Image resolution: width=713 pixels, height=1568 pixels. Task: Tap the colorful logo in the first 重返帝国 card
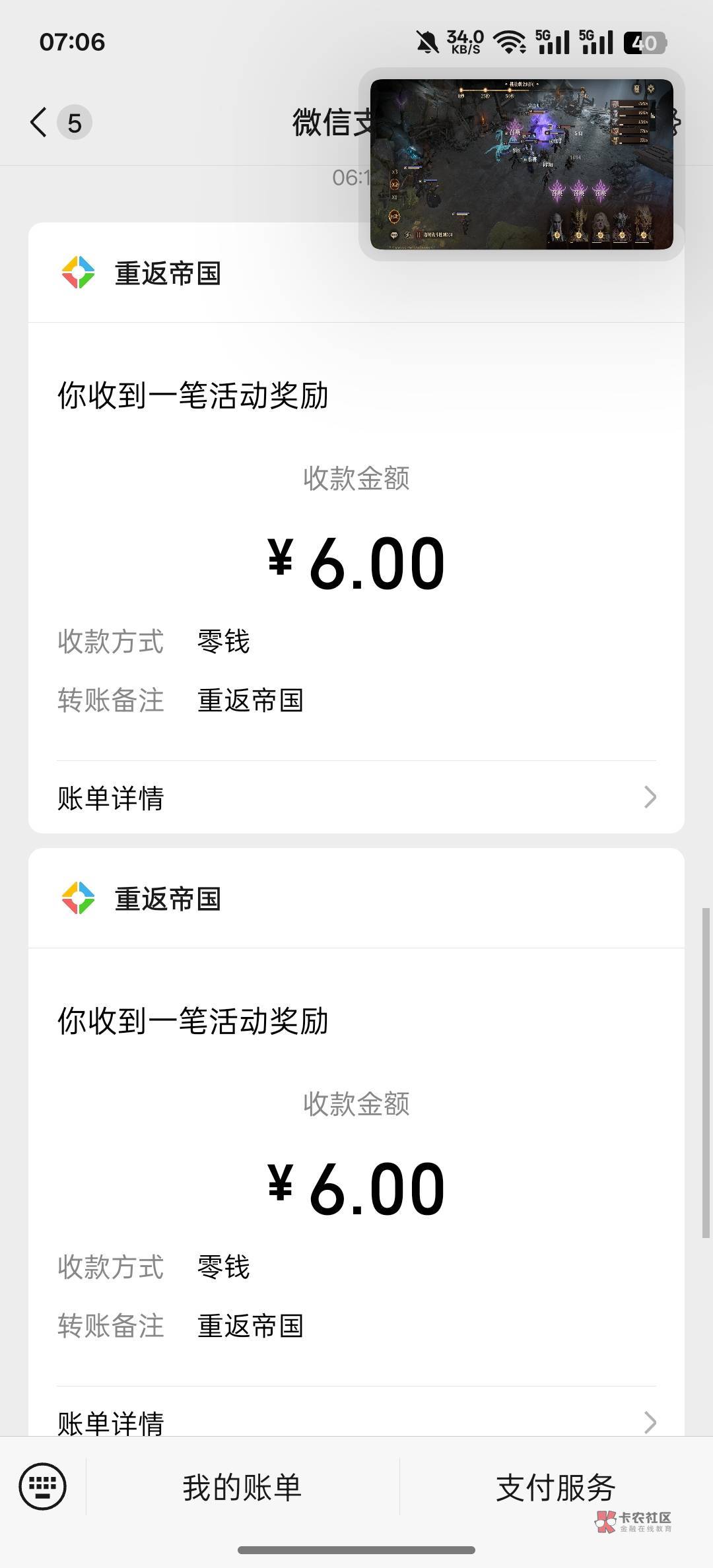click(78, 273)
